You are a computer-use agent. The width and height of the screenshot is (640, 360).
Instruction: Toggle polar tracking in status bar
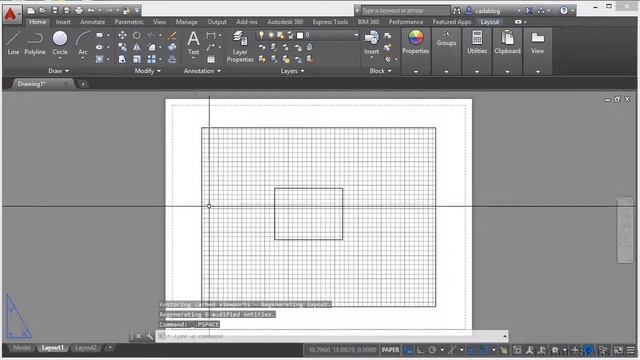[x=433, y=350]
